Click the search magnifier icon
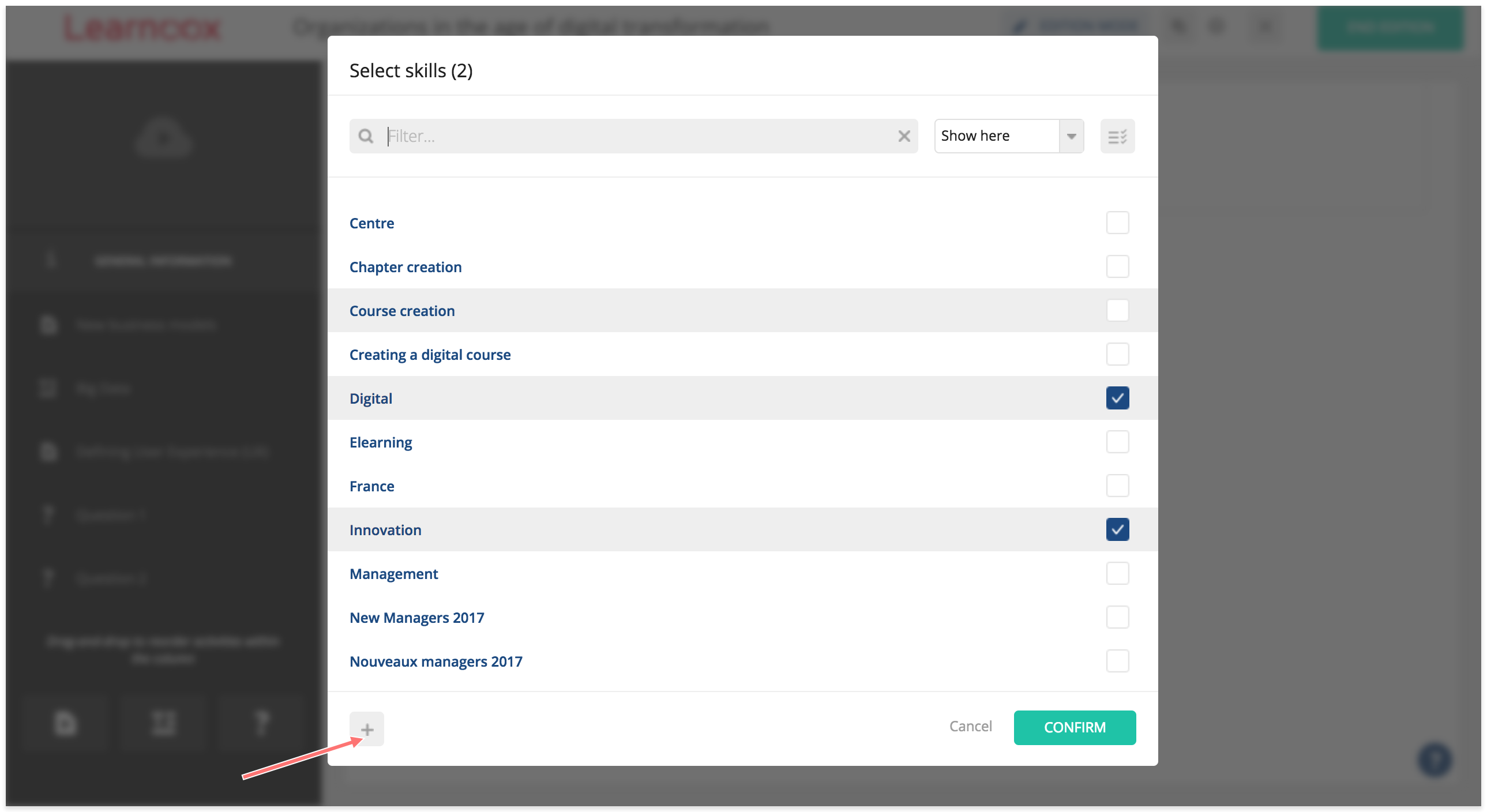1487x812 pixels. pos(365,136)
